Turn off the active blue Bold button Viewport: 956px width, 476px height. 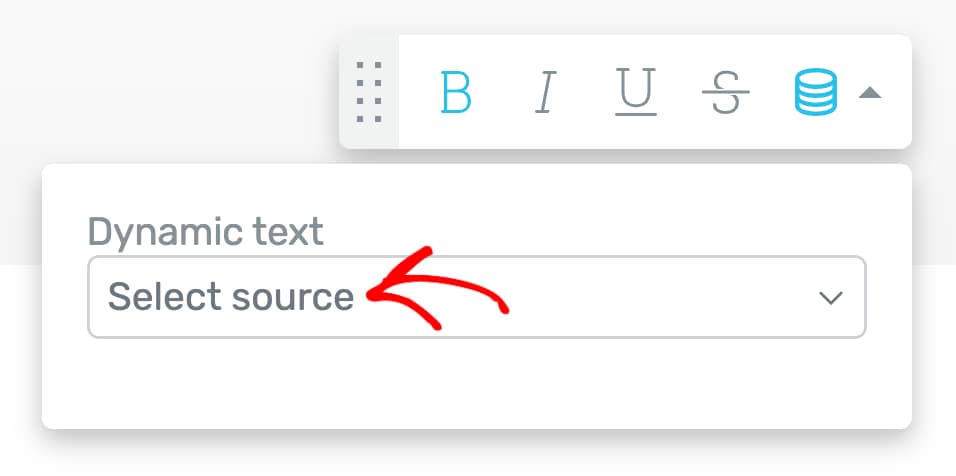pyautogui.click(x=456, y=92)
